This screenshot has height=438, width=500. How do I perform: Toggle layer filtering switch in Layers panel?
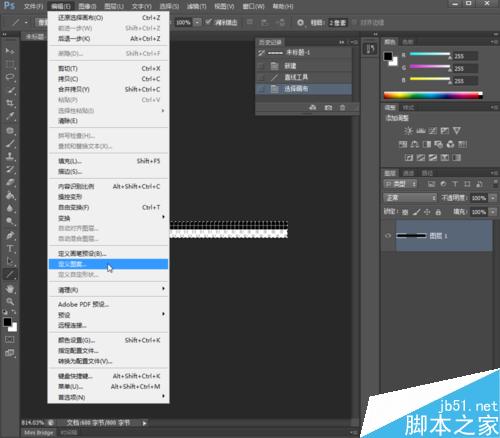(x=495, y=184)
